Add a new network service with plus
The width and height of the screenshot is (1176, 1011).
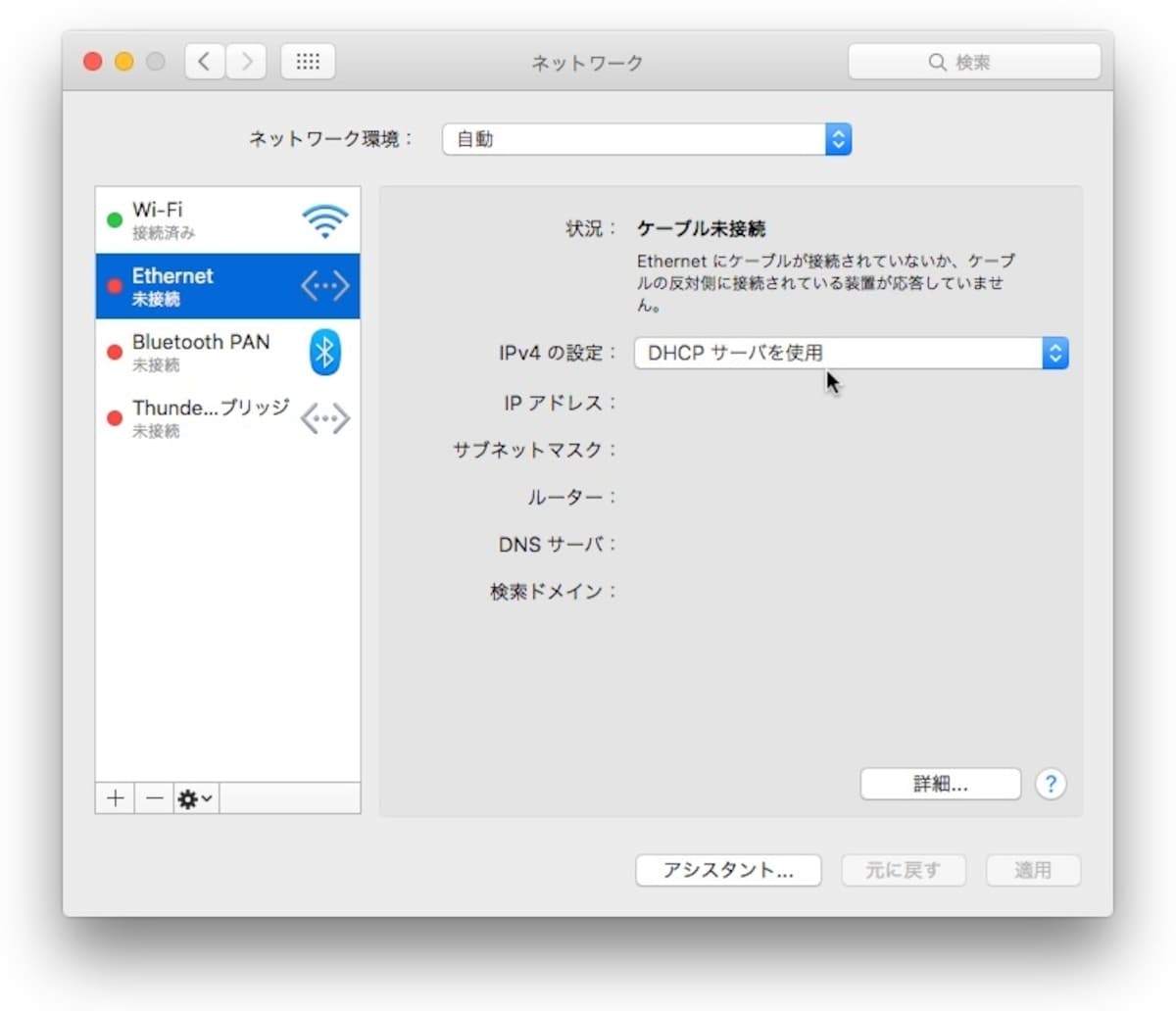coord(115,798)
